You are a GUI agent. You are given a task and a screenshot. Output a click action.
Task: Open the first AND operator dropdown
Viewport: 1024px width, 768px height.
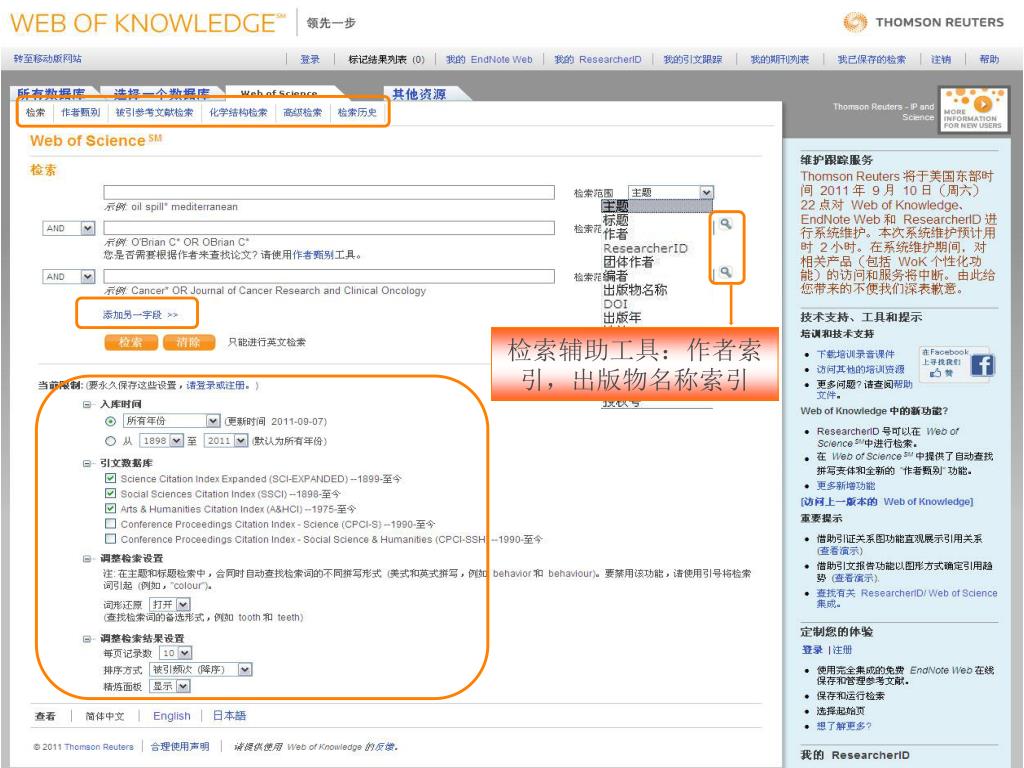(69, 228)
